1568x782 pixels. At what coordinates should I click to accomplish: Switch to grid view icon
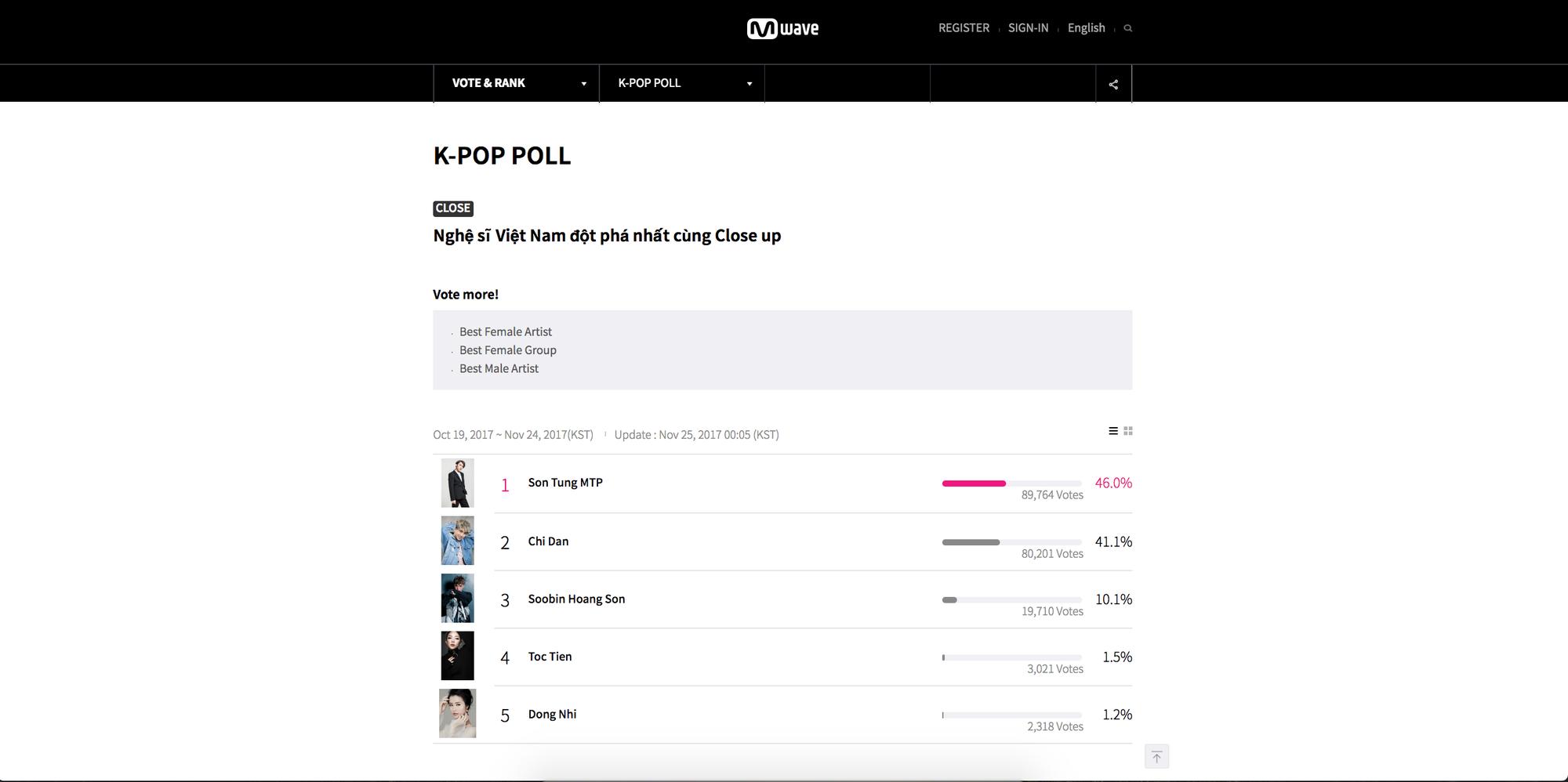point(1128,431)
